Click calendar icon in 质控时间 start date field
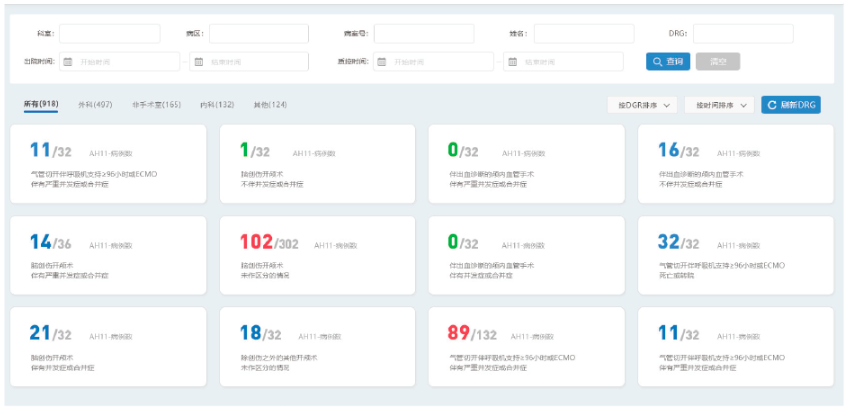The image size is (846, 408). [x=383, y=62]
